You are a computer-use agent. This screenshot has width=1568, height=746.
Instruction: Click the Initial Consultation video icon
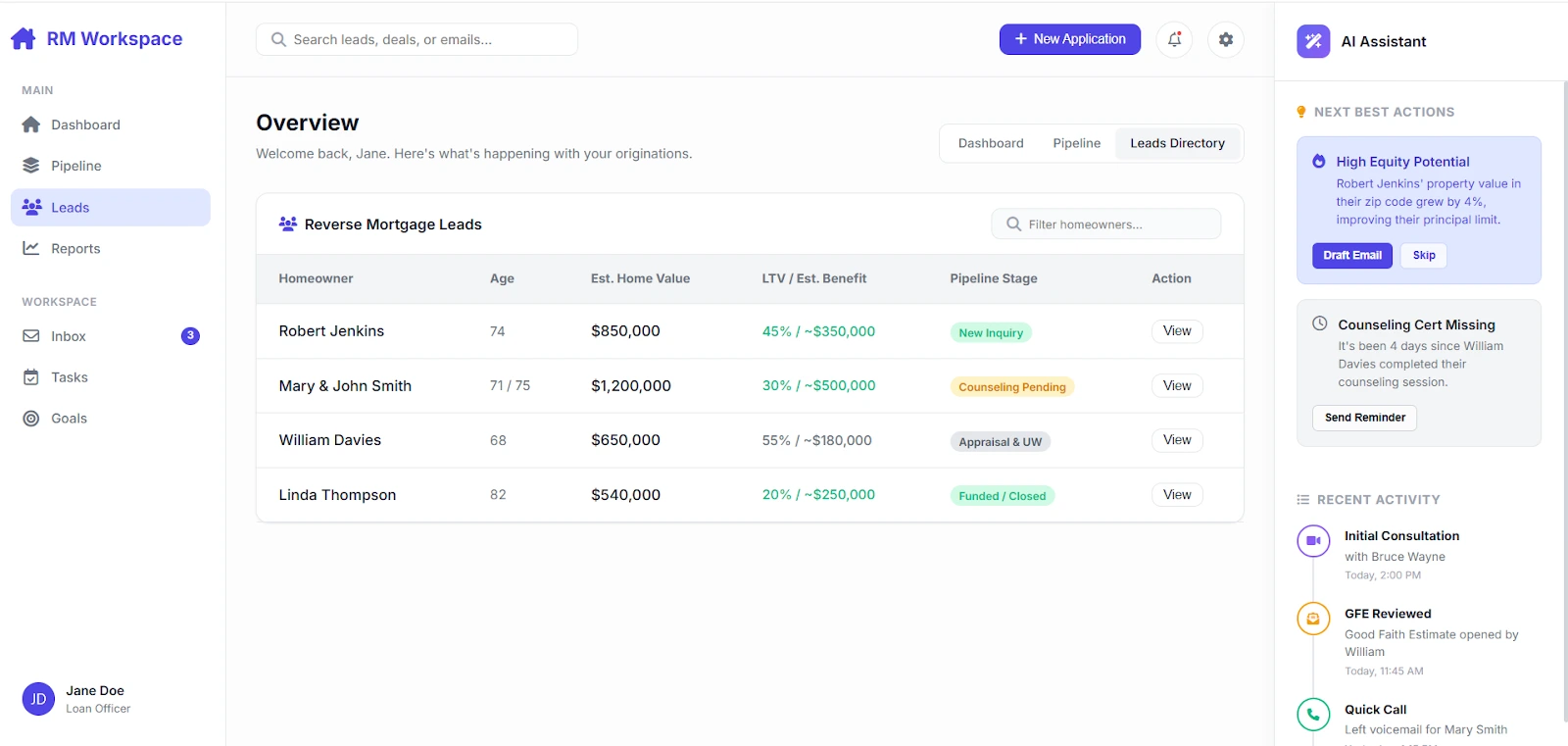[x=1313, y=541]
